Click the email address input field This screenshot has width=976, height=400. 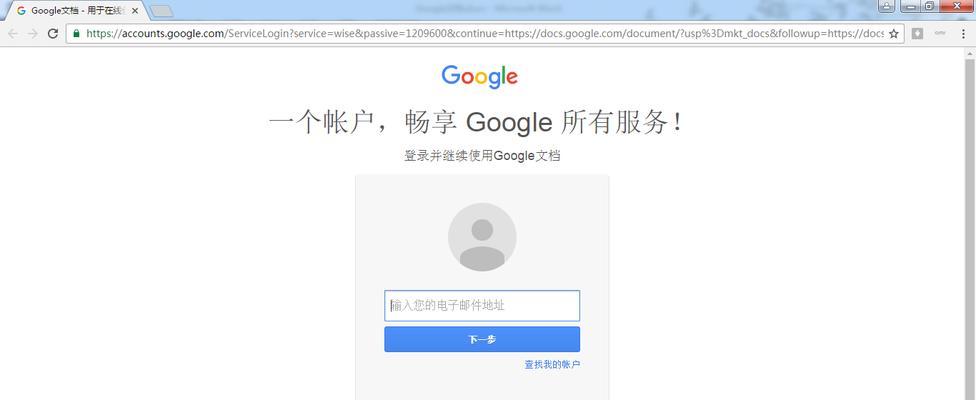pos(482,305)
